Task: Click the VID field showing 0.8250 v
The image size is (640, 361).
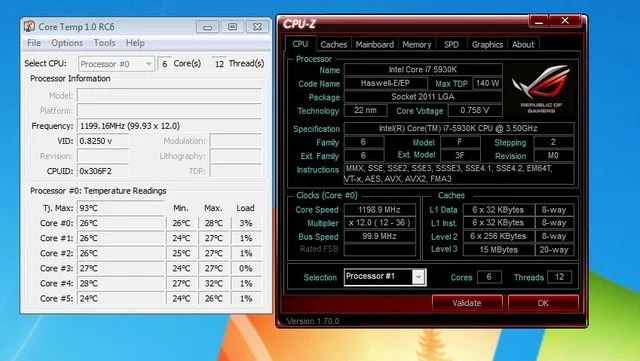Action: (x=103, y=141)
